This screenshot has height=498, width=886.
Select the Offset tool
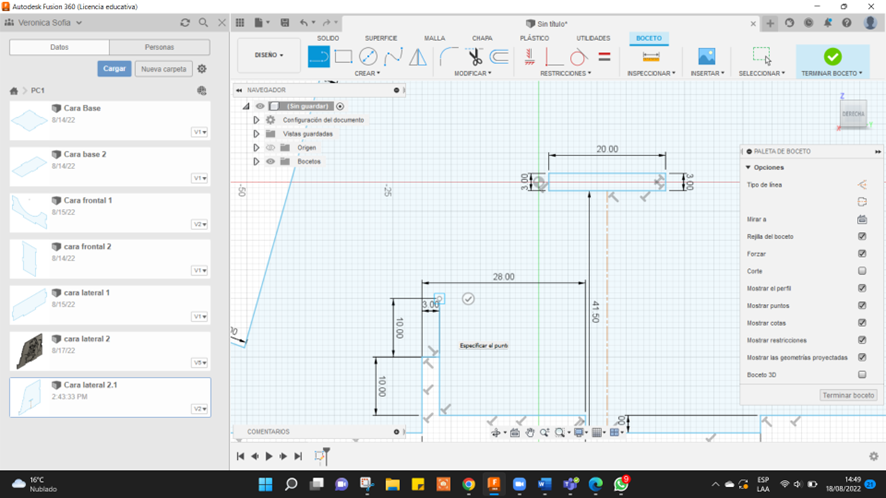499,57
